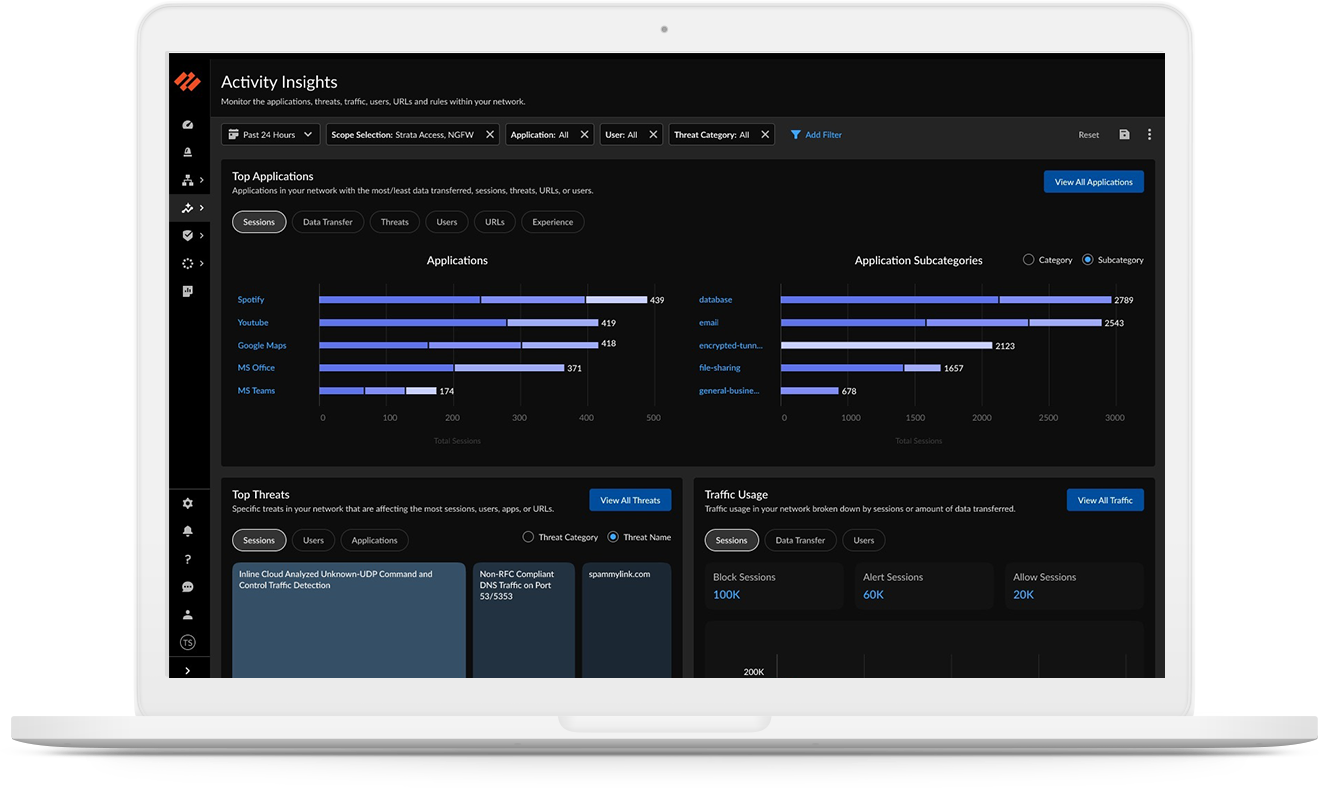Click the save icon next to Reset
This screenshot has width=1319, height=788.
pyautogui.click(x=1124, y=135)
